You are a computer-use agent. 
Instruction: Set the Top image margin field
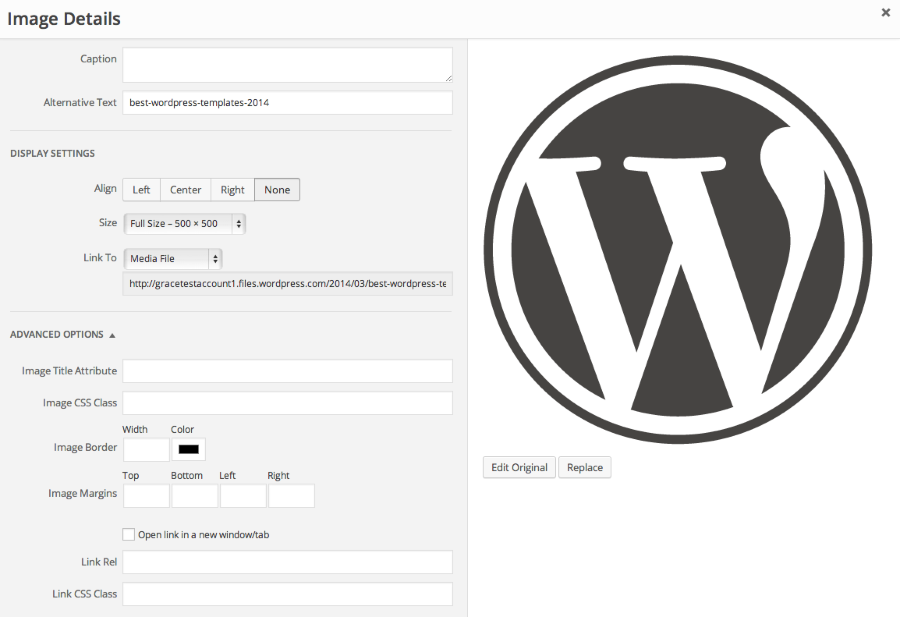(x=145, y=495)
